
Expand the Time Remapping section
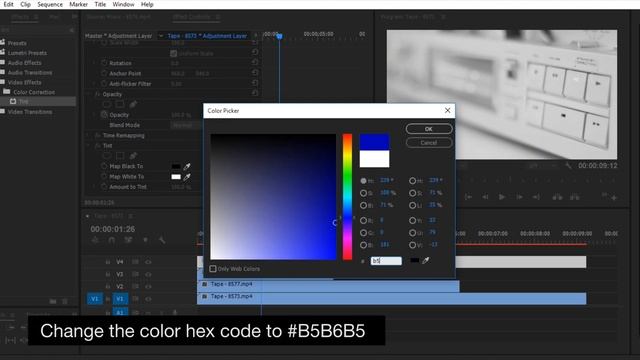tap(87, 135)
